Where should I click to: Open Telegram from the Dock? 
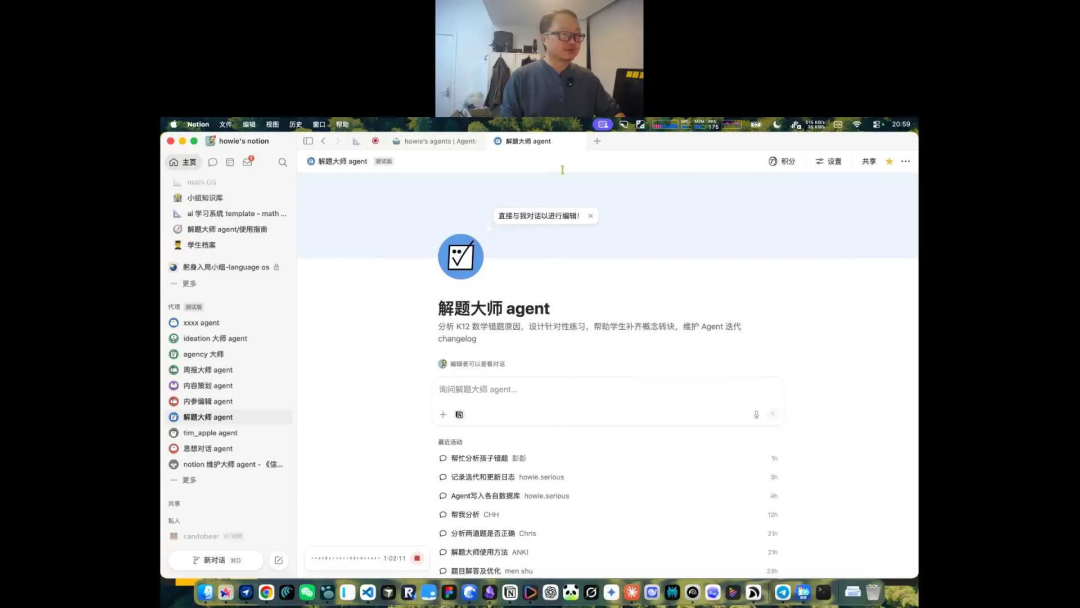[x=783, y=592]
